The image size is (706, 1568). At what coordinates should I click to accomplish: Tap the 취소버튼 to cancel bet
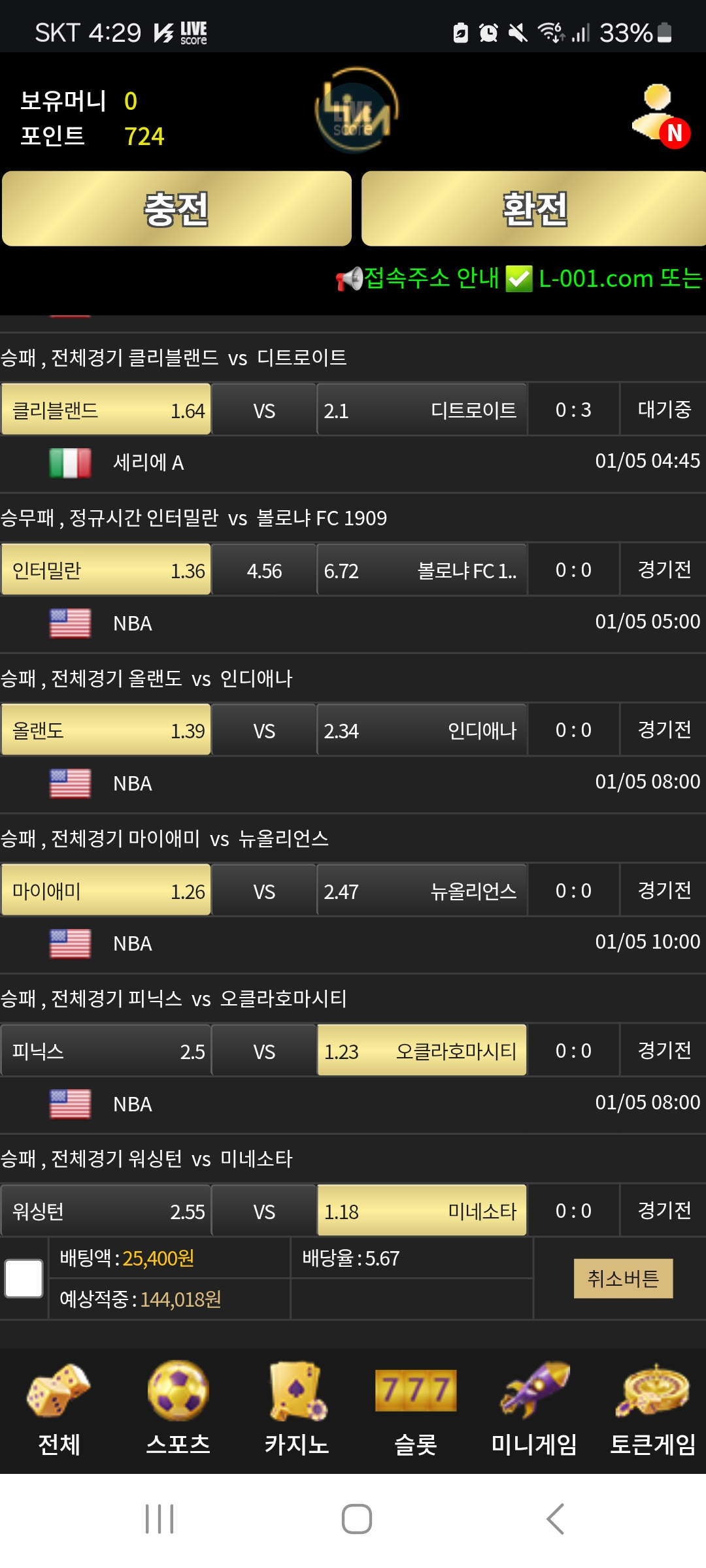[623, 1279]
